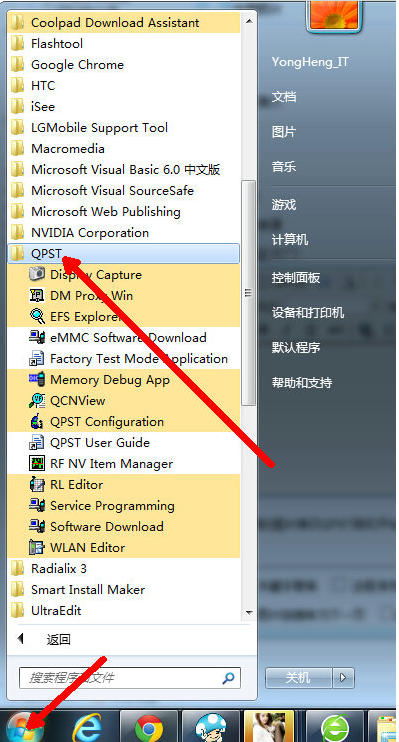This screenshot has width=399, height=742.
Task: Click the scrollbar down arrow
Action: pos(248,613)
